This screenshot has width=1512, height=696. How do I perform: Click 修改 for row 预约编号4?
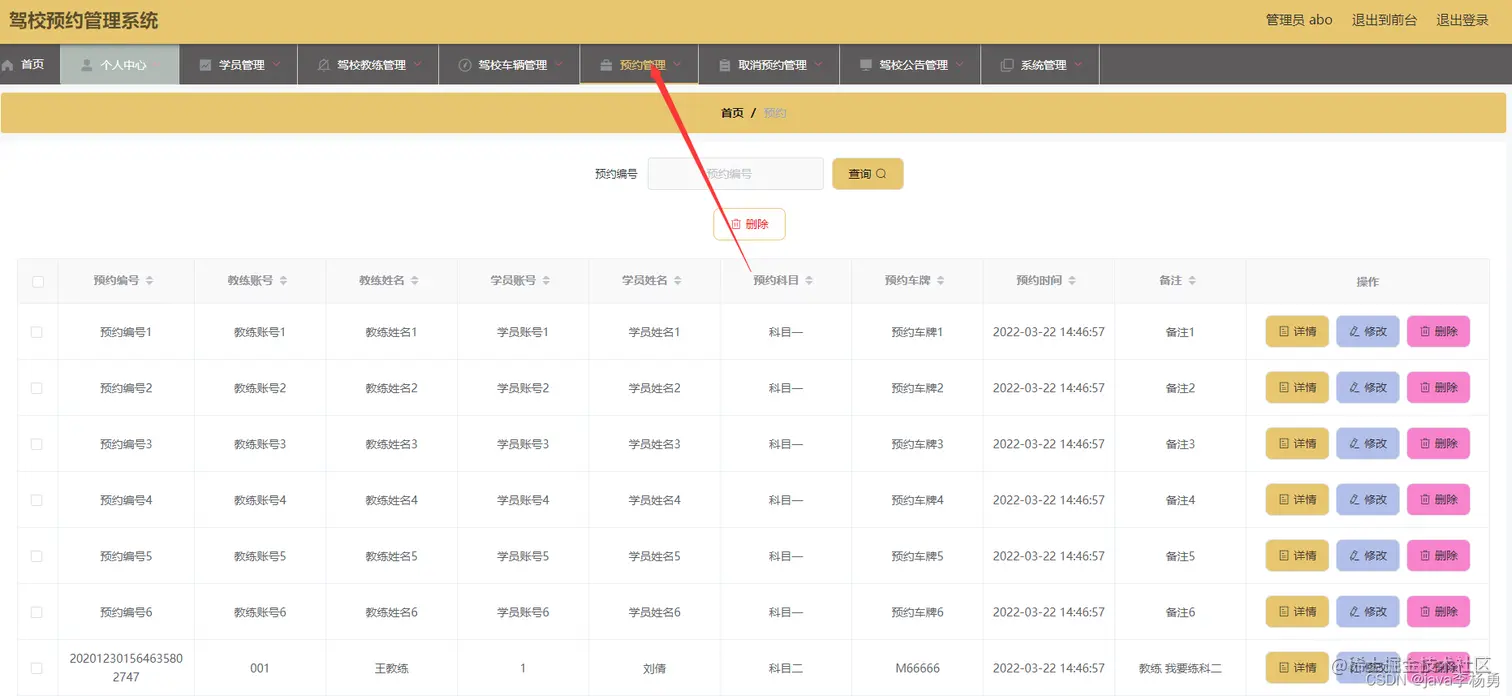(1368, 500)
